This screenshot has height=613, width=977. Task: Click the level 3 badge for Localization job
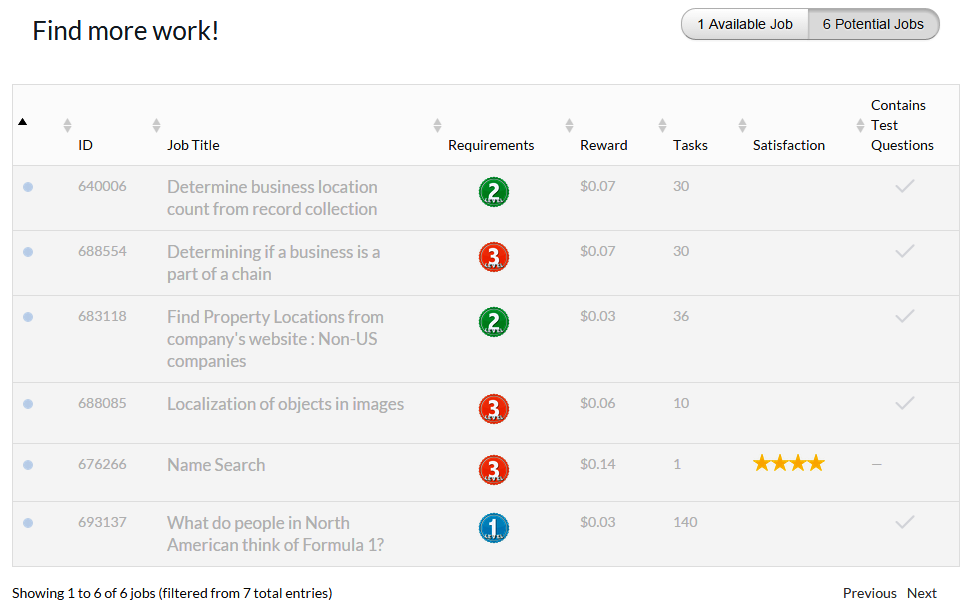493,409
